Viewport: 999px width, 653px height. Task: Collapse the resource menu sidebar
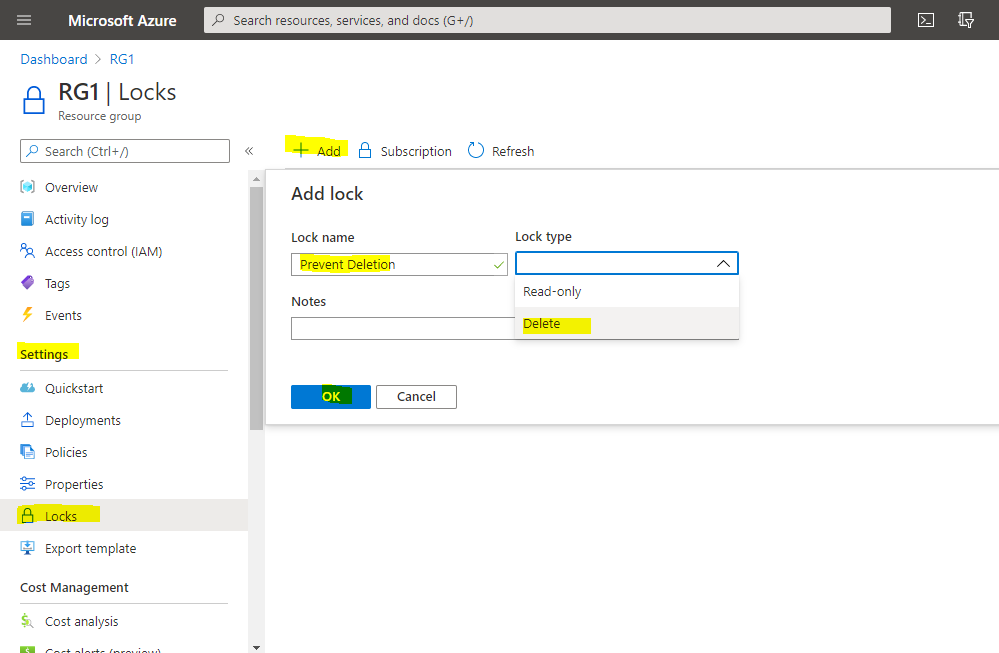point(248,150)
